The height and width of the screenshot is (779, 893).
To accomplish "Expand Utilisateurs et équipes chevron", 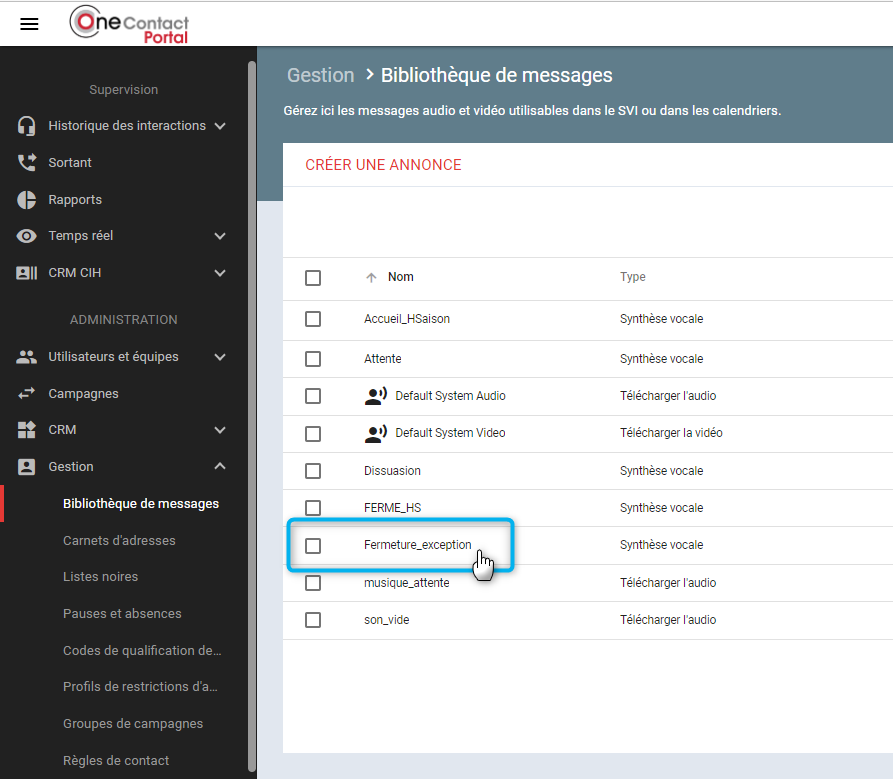I will coord(220,357).
